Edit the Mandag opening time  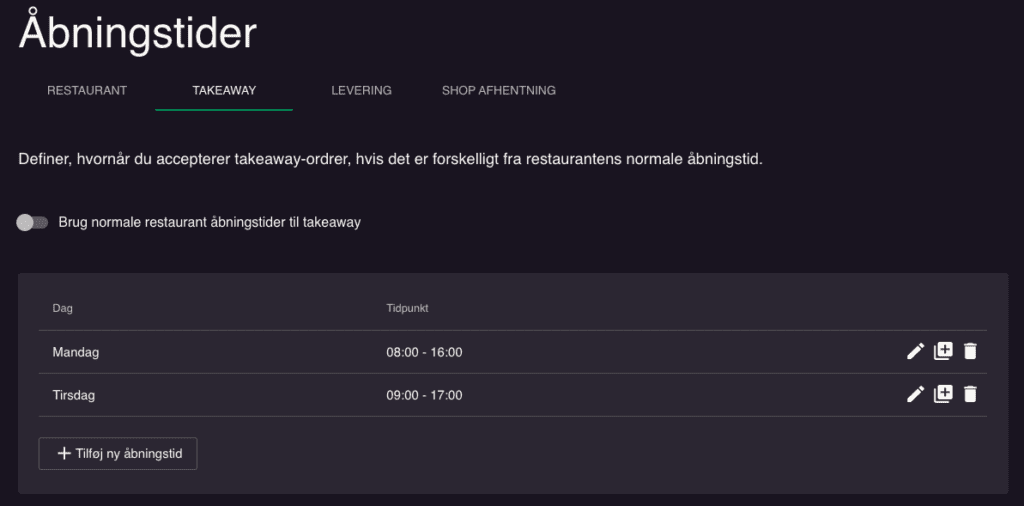click(x=916, y=352)
